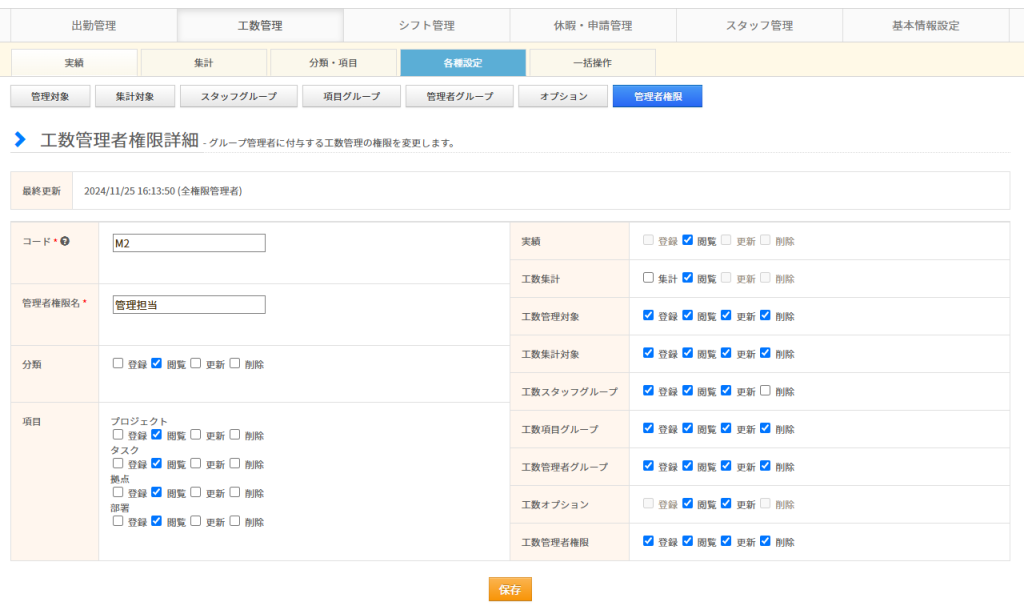Click the 管理者権限 button

(x=658, y=96)
